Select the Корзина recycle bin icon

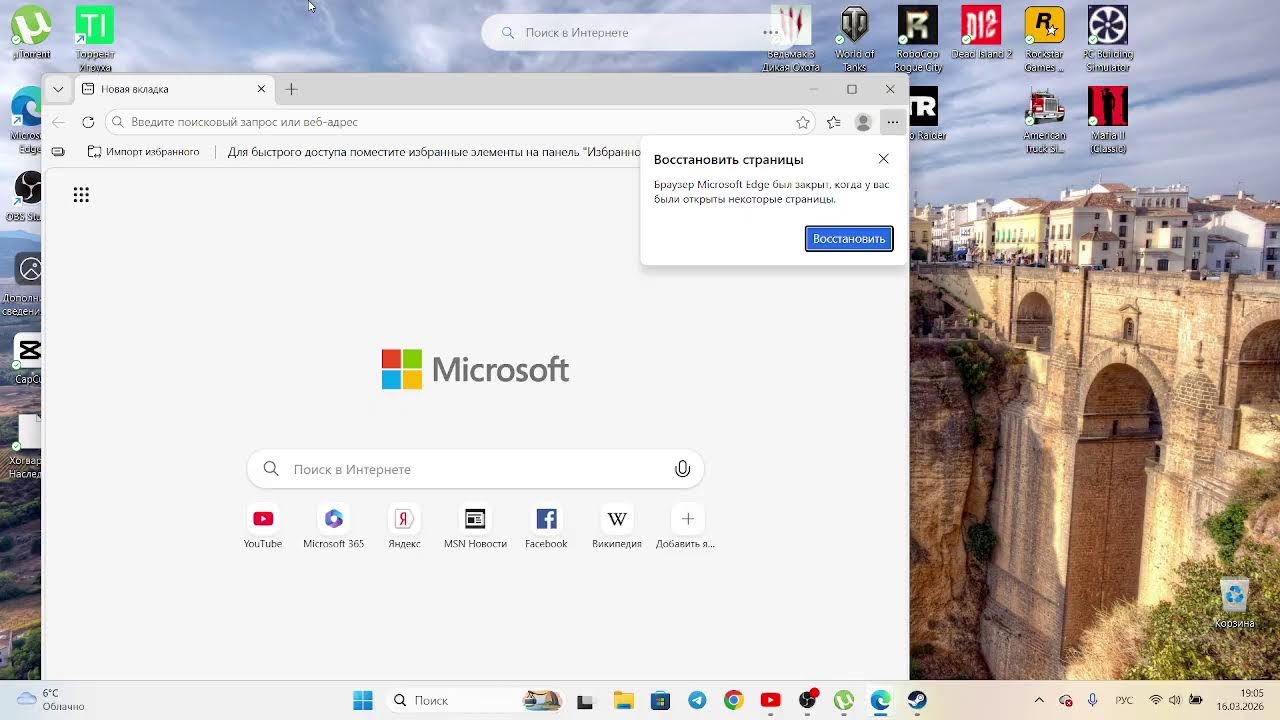[1235, 603]
